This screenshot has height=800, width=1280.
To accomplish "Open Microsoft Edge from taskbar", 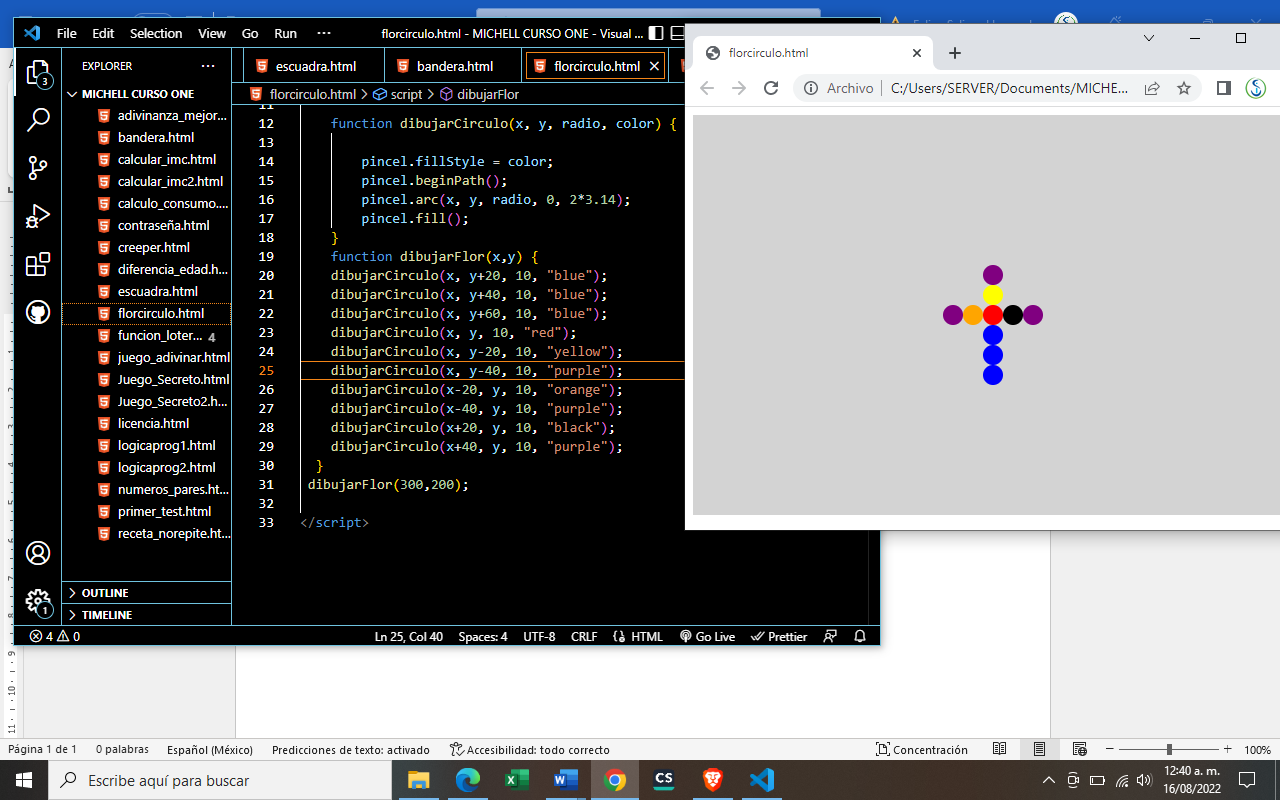I will 467,780.
